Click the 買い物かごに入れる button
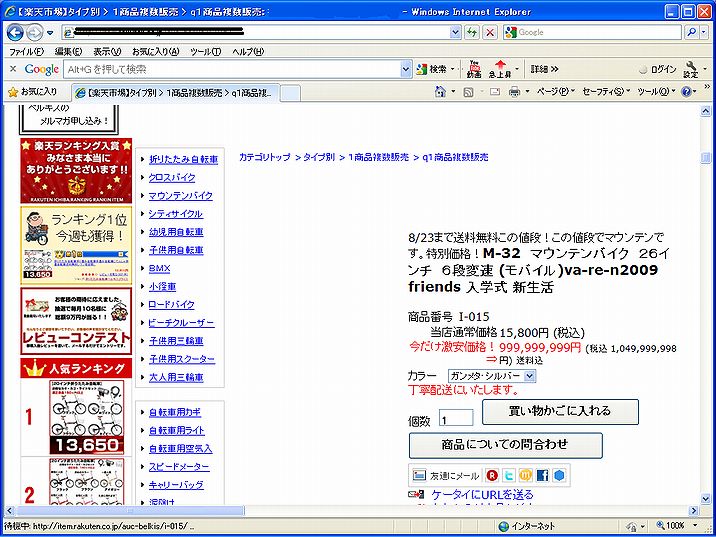716x537 pixels. pyautogui.click(x=560, y=411)
